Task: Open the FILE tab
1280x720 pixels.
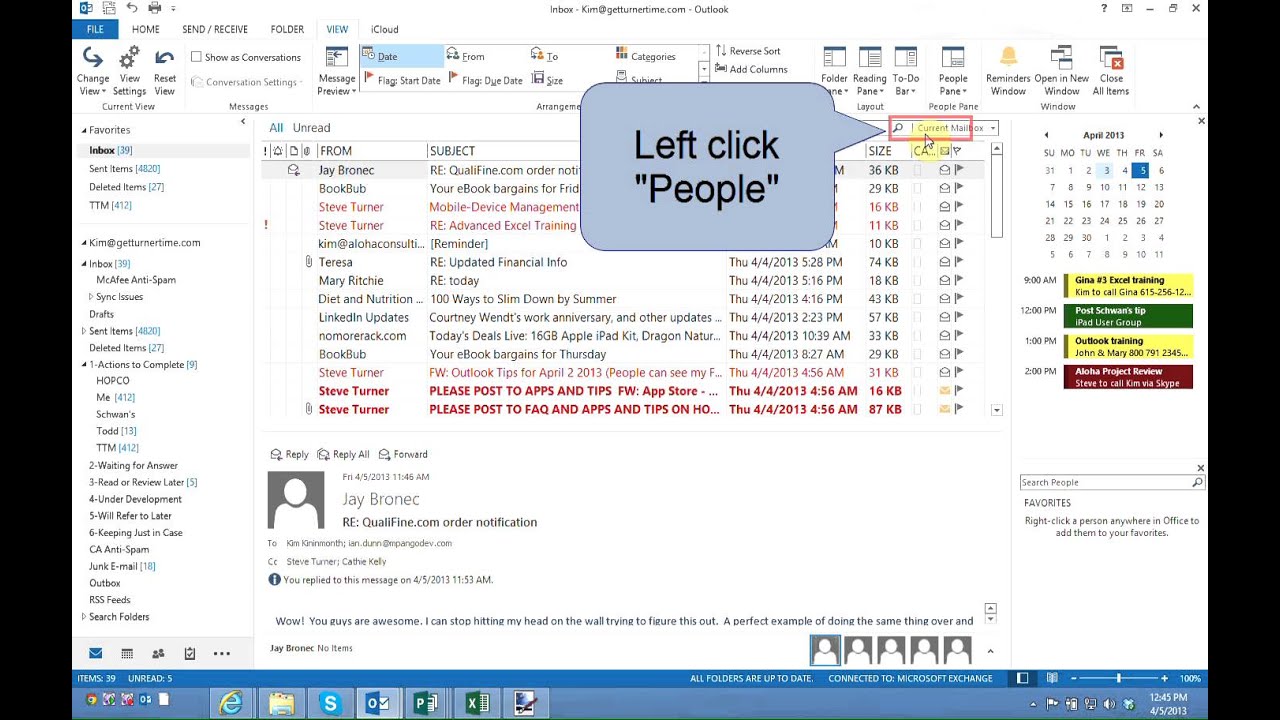Action: (x=95, y=29)
